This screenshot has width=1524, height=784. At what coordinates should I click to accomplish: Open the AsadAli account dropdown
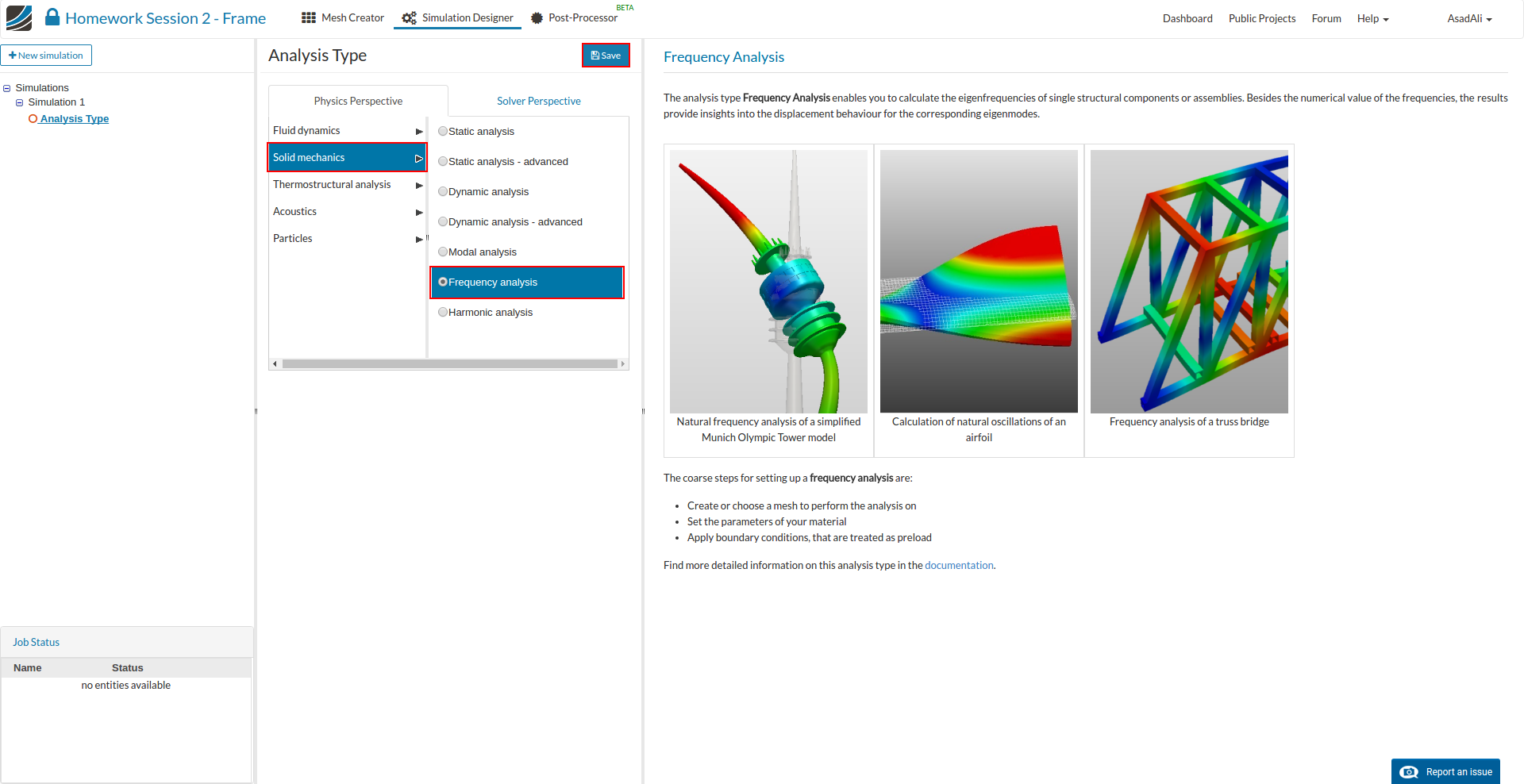tap(1469, 18)
